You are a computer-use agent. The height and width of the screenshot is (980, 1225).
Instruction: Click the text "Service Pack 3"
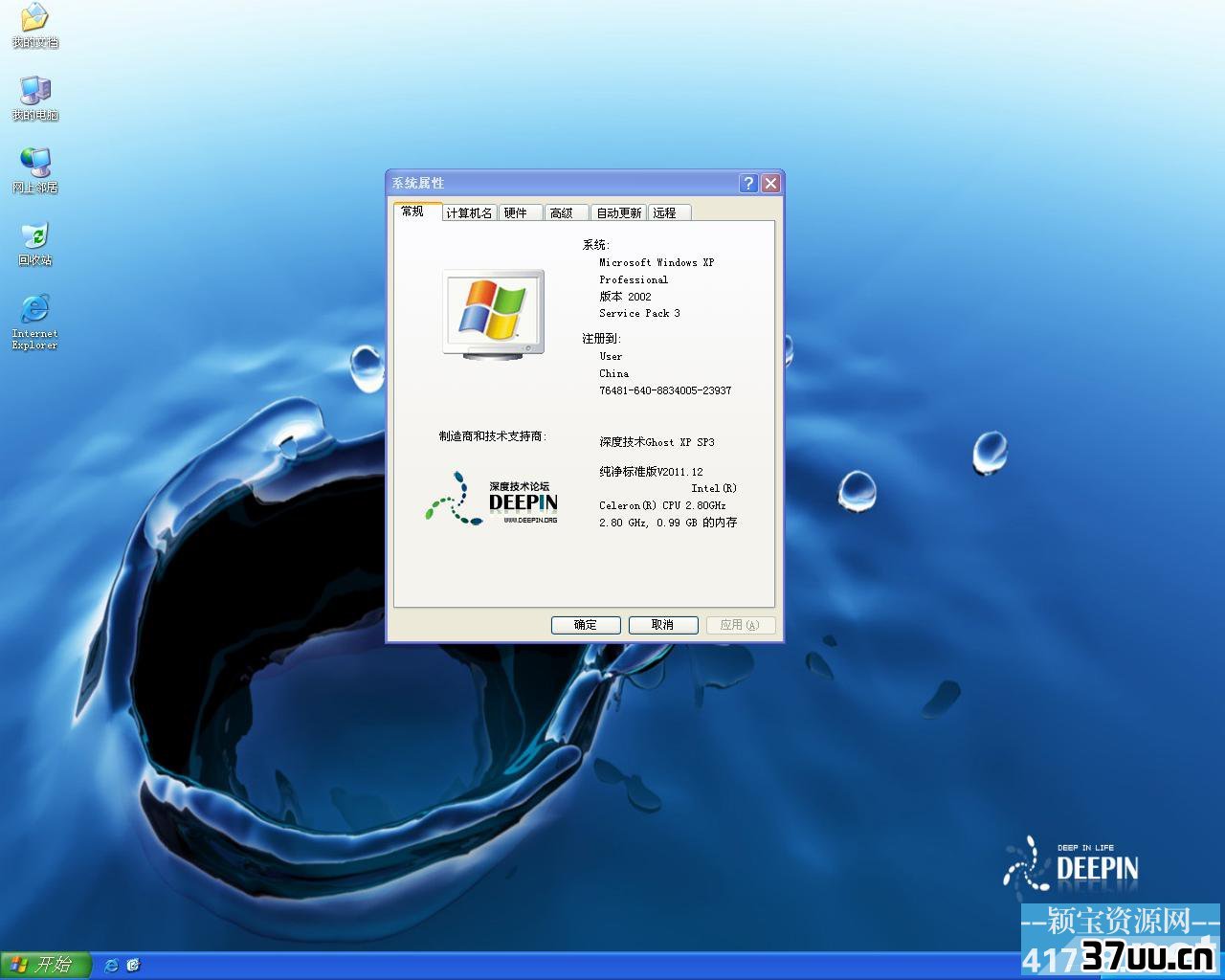coord(639,314)
